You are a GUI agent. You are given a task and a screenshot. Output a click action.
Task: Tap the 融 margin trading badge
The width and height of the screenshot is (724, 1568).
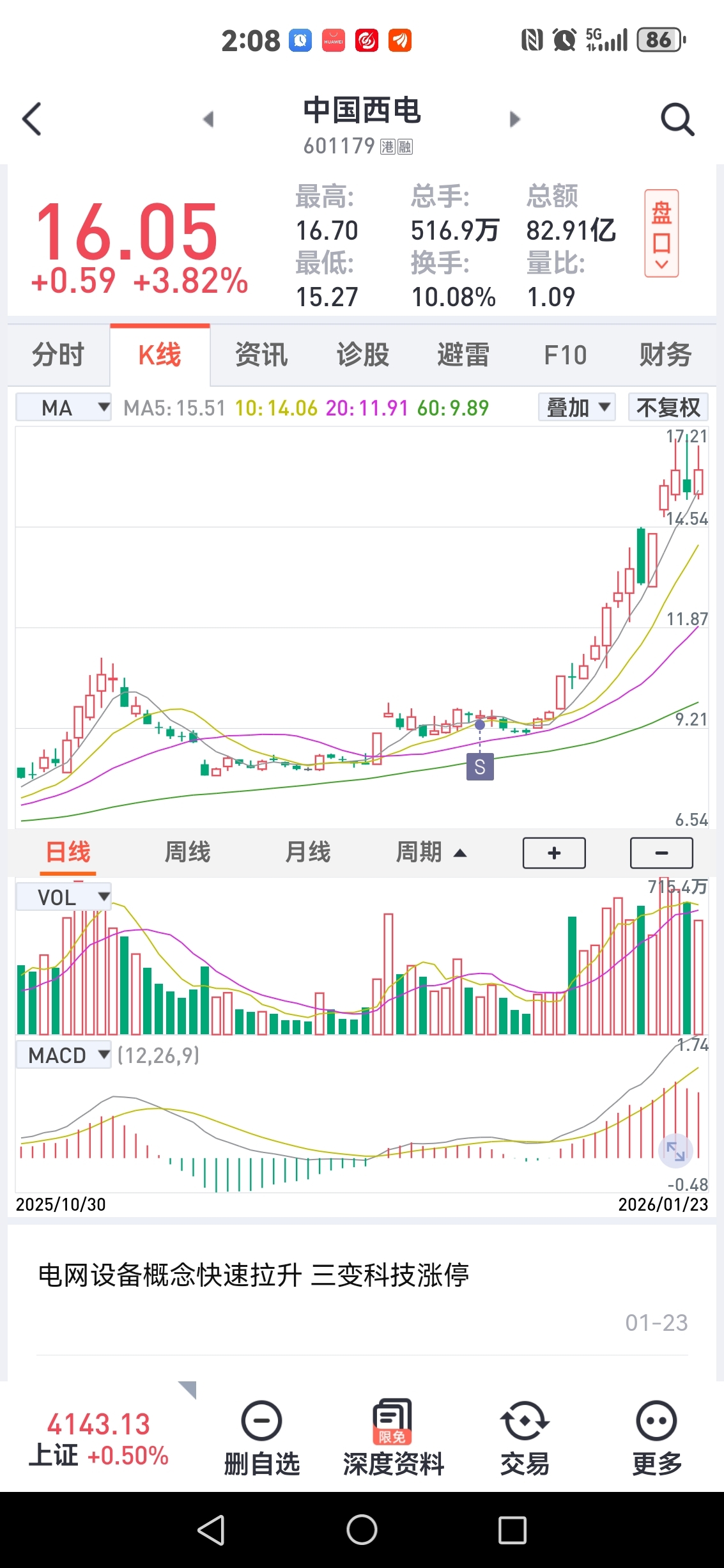[404, 147]
